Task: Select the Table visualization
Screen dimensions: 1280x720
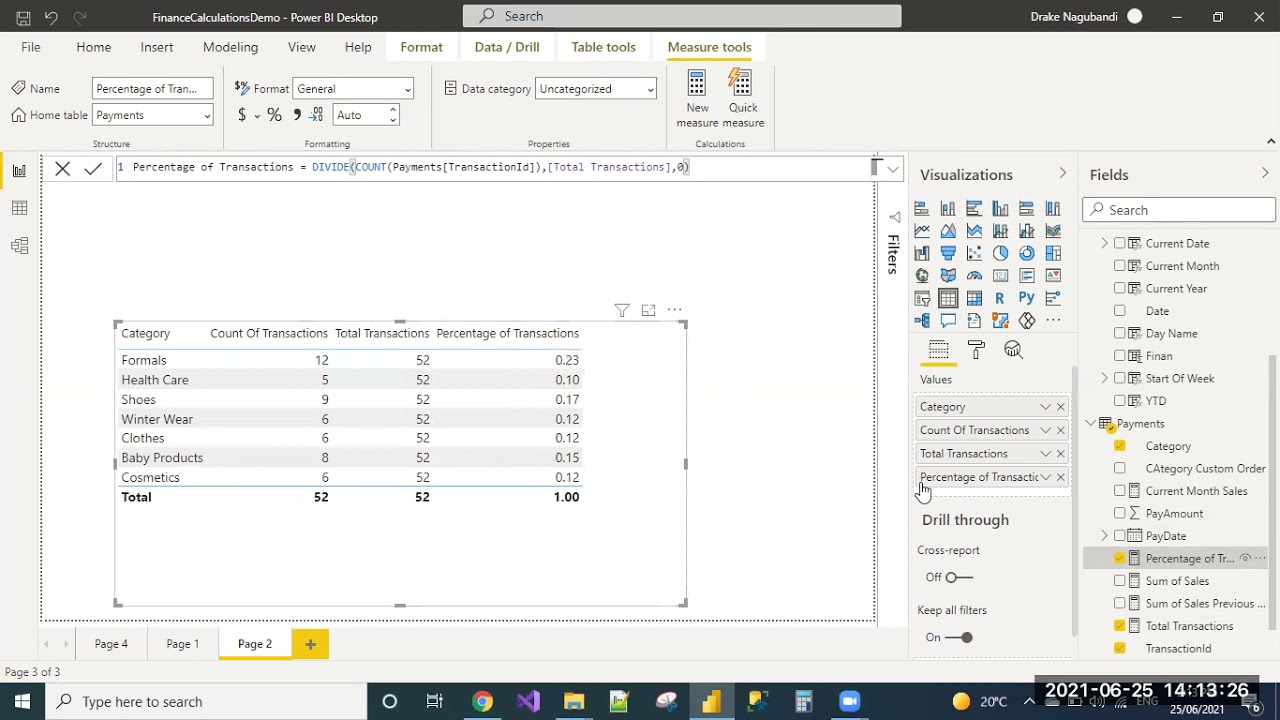Action: tap(948, 298)
